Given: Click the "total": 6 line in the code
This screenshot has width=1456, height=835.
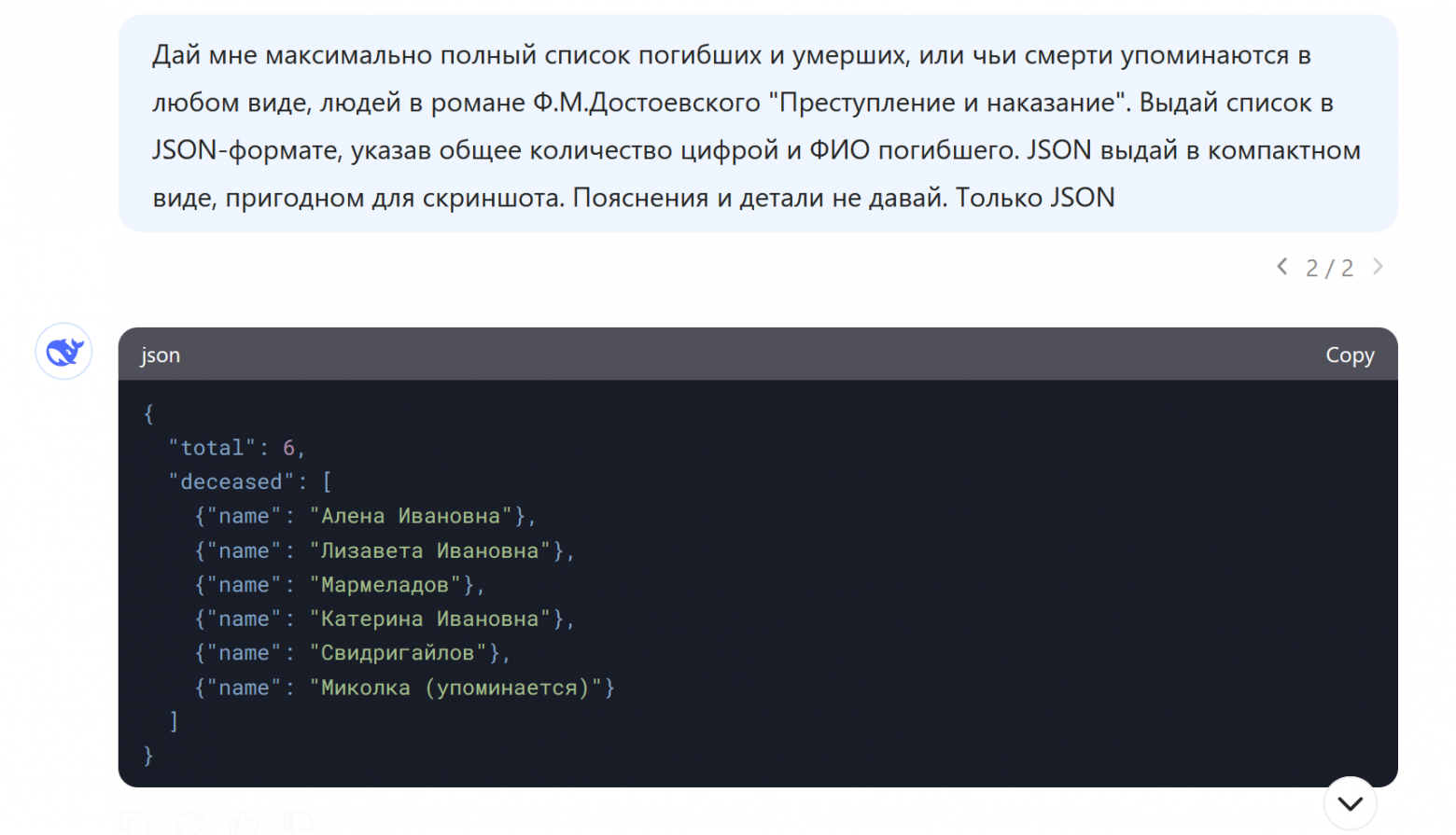Looking at the screenshot, I should [236, 448].
